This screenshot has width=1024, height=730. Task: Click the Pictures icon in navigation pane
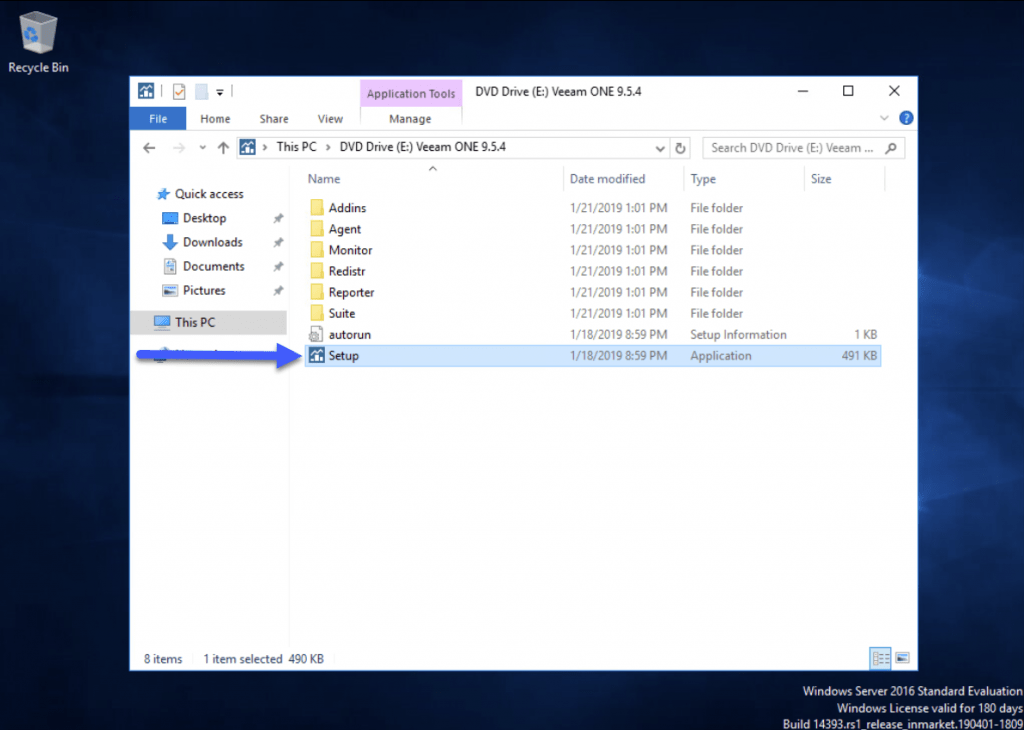click(170, 291)
